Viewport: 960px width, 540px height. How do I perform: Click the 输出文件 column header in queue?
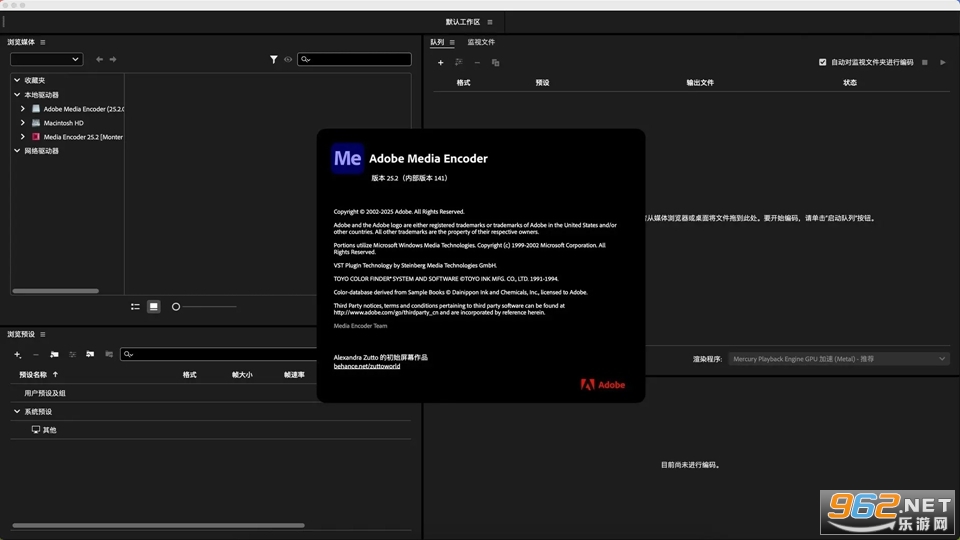(700, 83)
